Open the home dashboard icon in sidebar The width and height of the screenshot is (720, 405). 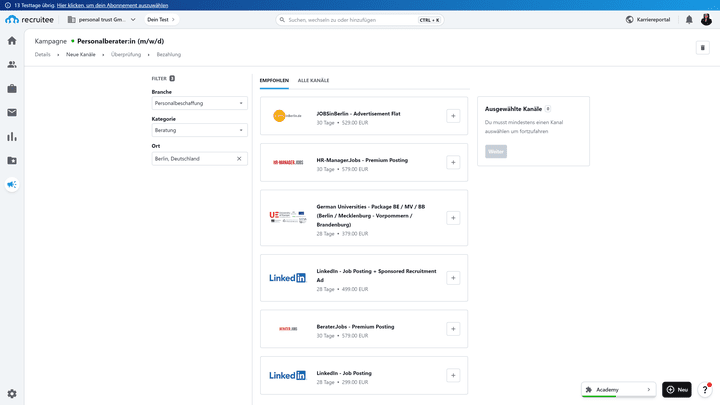tap(12, 41)
